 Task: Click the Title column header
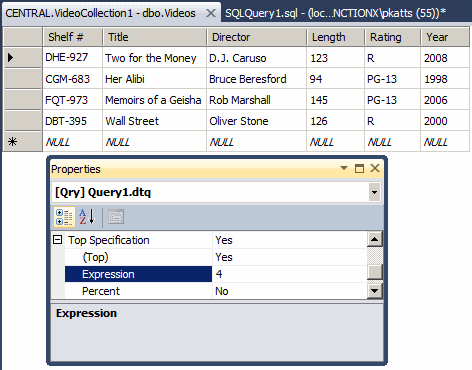click(x=155, y=37)
